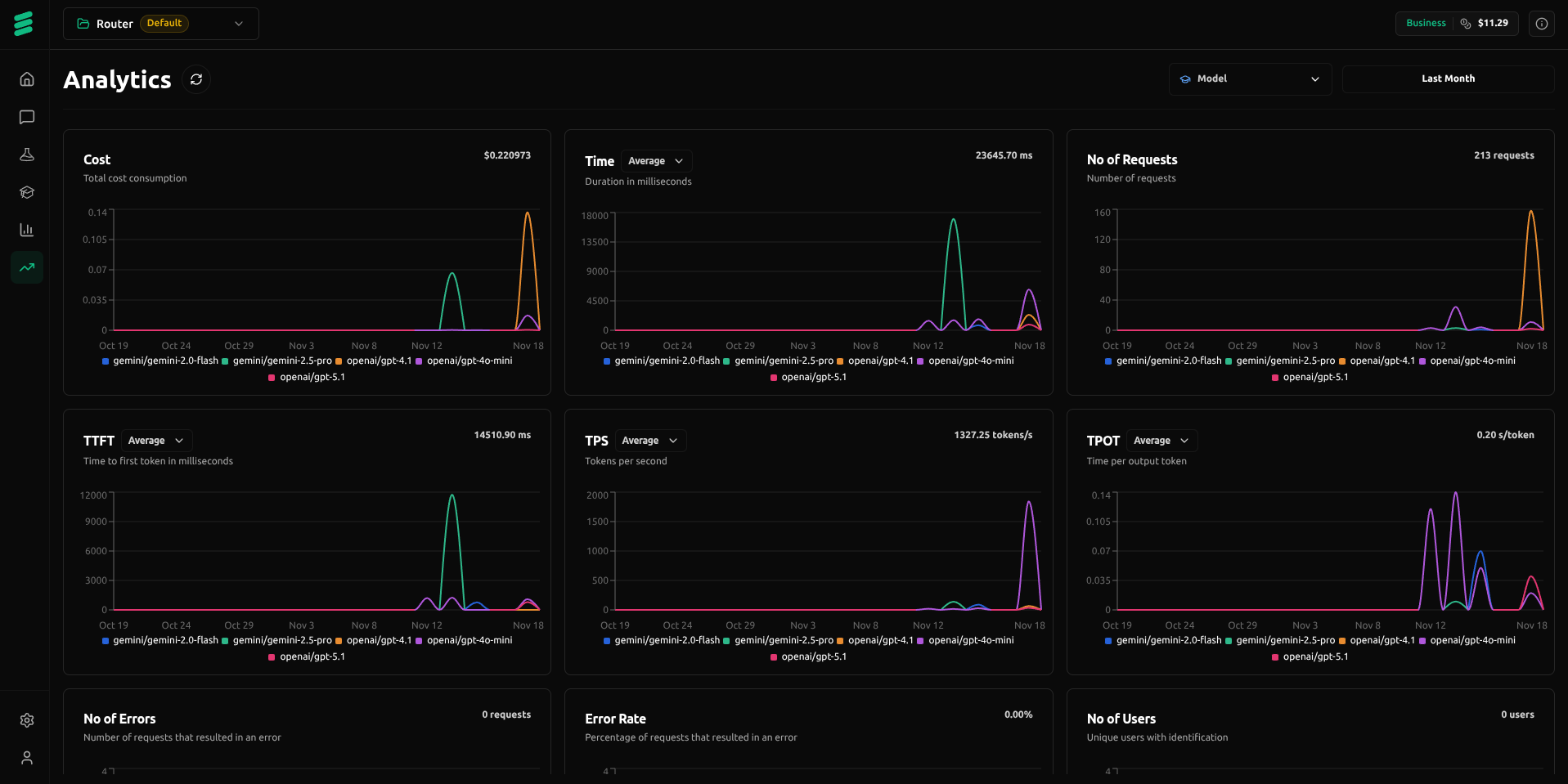The height and width of the screenshot is (784, 1568).
Task: Open settings gear in the sidebar
Action: [x=27, y=720]
